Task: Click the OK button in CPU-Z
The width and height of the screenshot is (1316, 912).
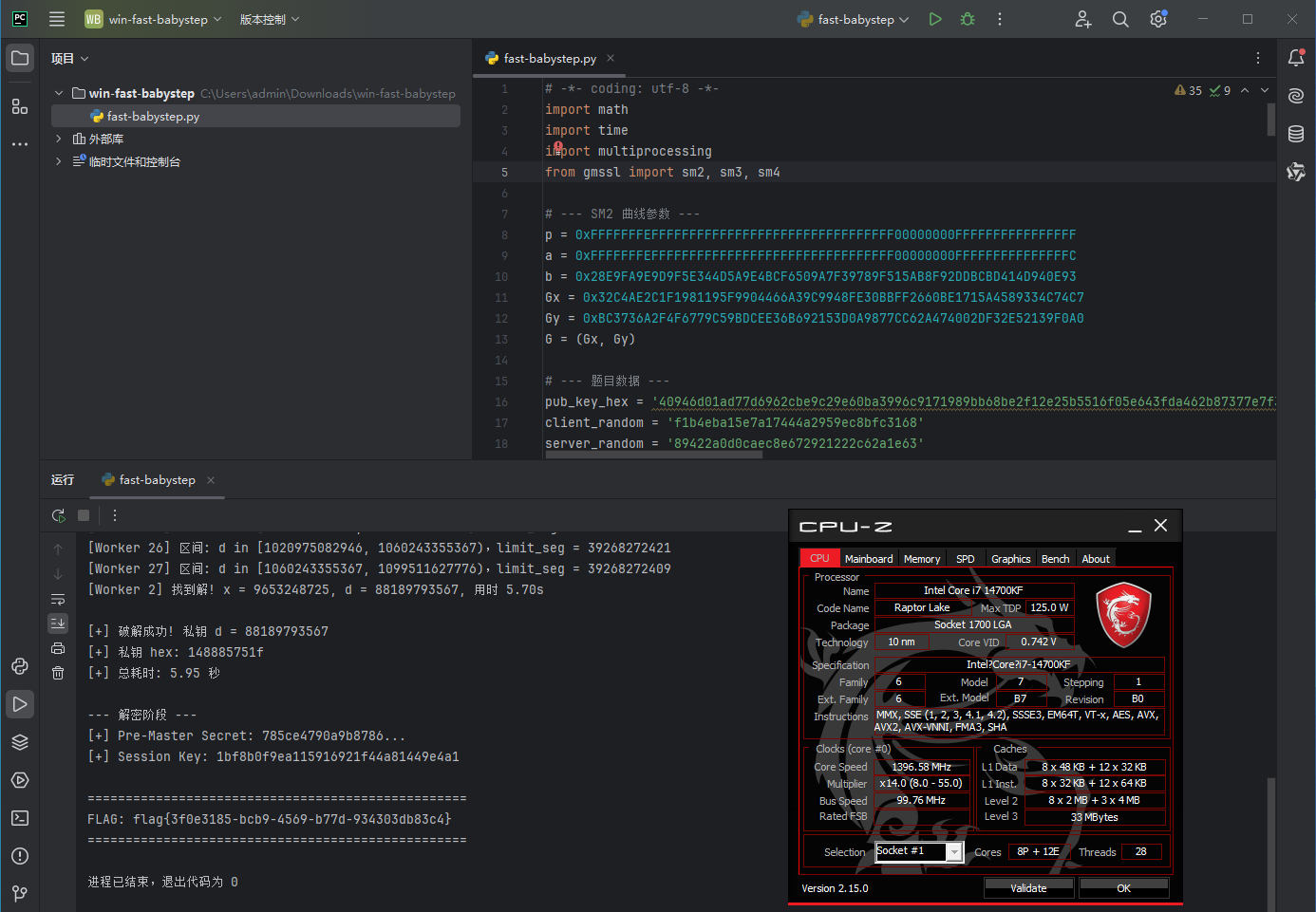Action: coord(1123,888)
